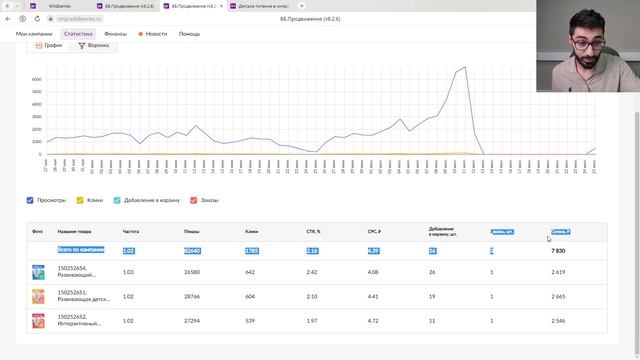Click the impressions value 27294
This screenshot has height=360, width=640.
[192, 321]
